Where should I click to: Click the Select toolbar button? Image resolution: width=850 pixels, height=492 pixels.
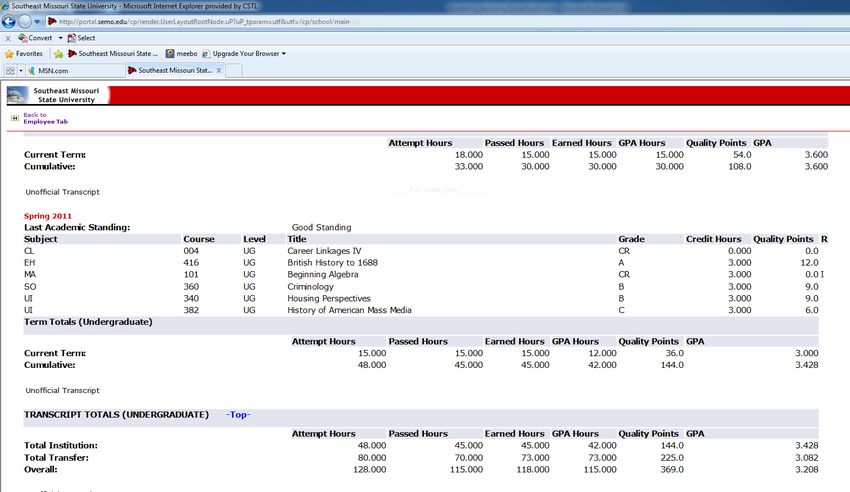click(x=81, y=38)
